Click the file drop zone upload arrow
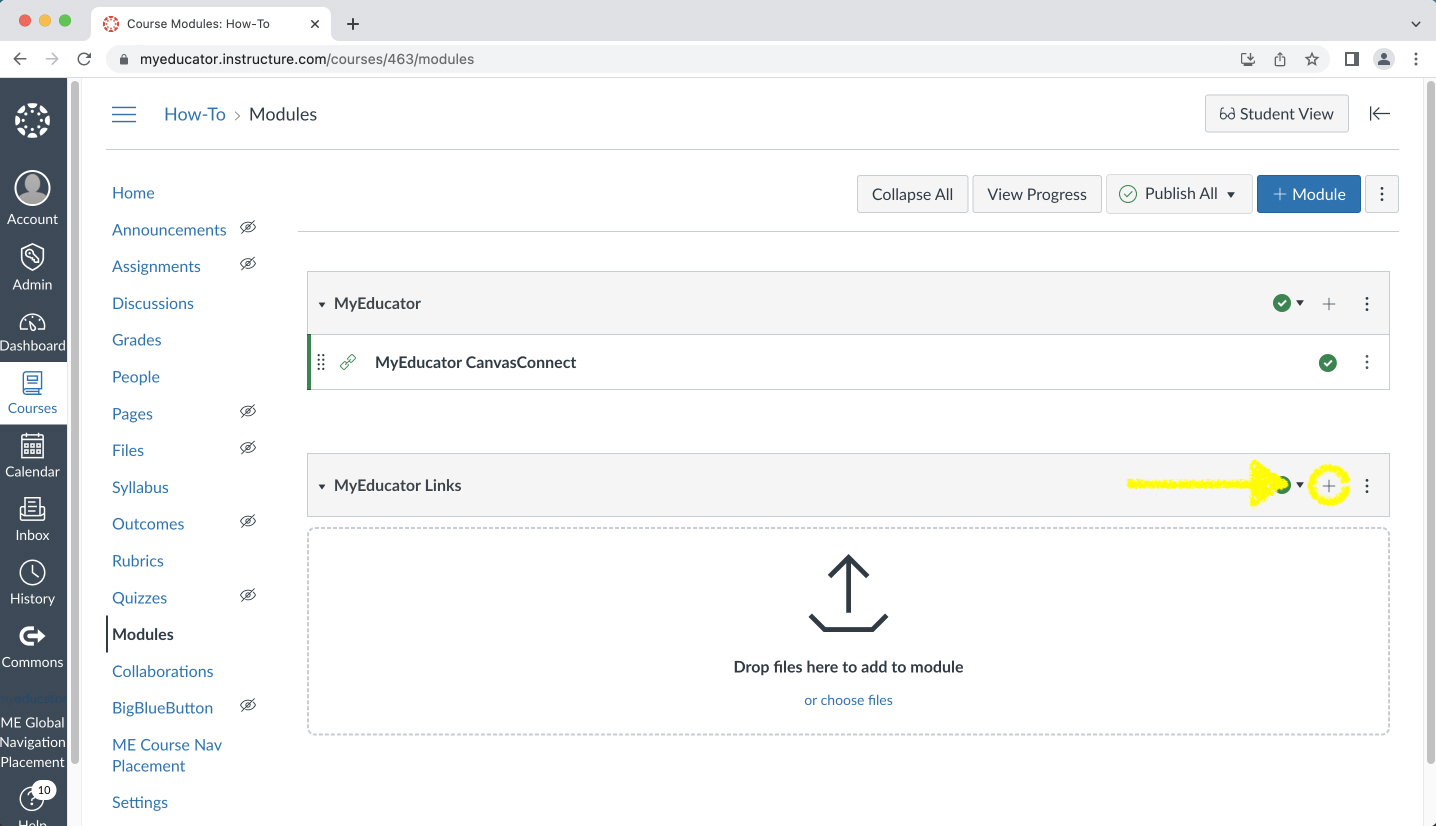 coord(848,594)
